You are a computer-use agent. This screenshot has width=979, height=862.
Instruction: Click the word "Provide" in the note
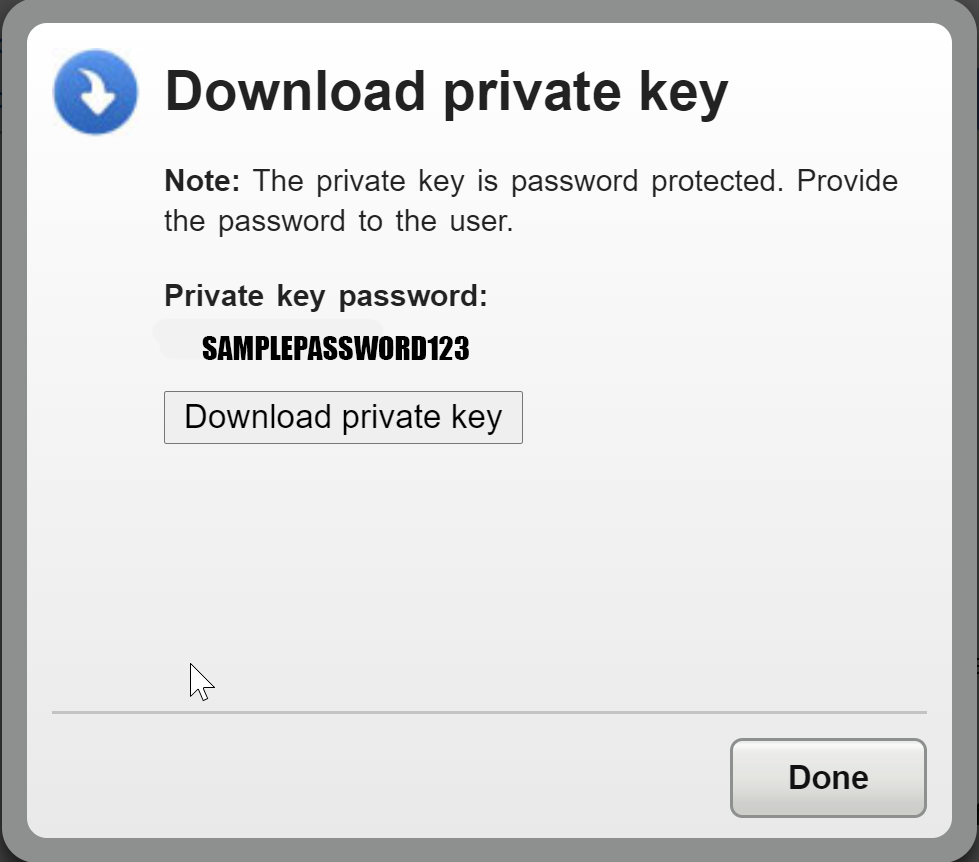(x=847, y=182)
